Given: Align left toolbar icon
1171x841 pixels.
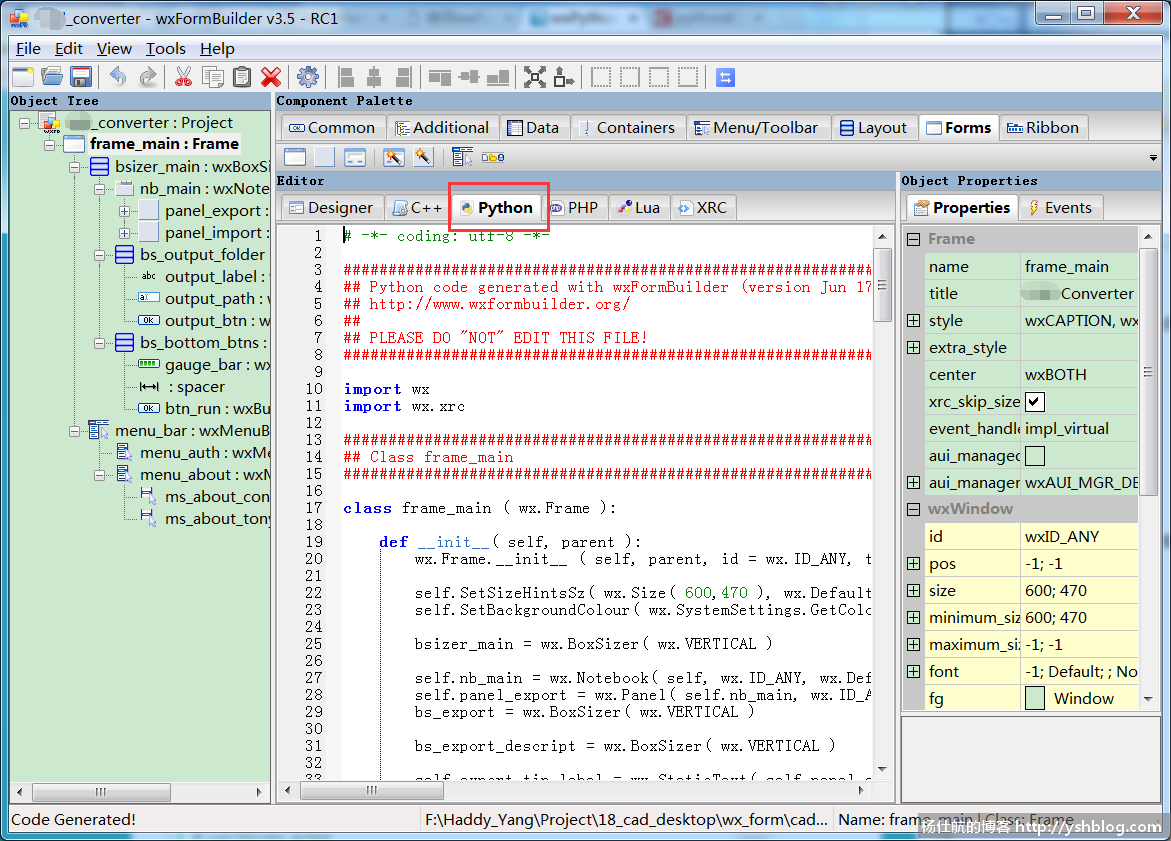Looking at the screenshot, I should [345, 77].
